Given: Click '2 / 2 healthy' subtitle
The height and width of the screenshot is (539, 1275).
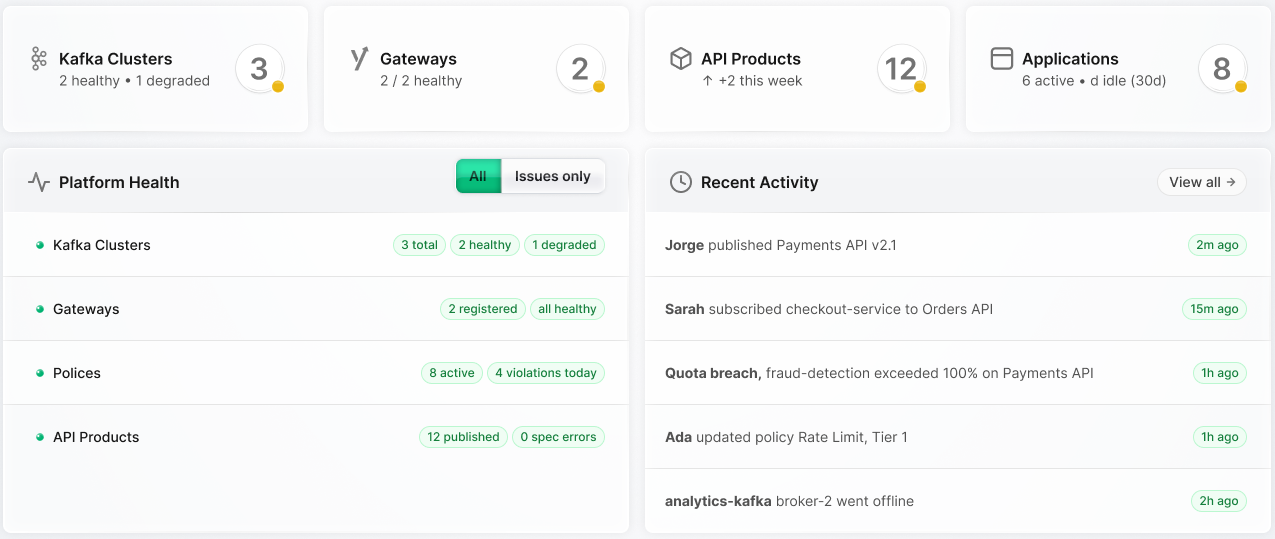Looking at the screenshot, I should (421, 81).
